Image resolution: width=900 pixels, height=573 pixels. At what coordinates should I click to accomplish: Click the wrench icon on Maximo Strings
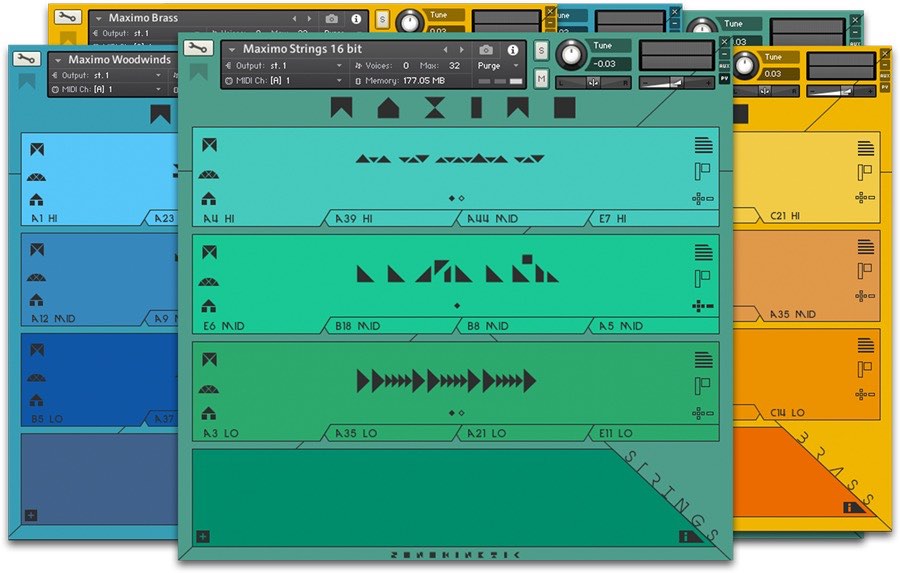(199, 48)
